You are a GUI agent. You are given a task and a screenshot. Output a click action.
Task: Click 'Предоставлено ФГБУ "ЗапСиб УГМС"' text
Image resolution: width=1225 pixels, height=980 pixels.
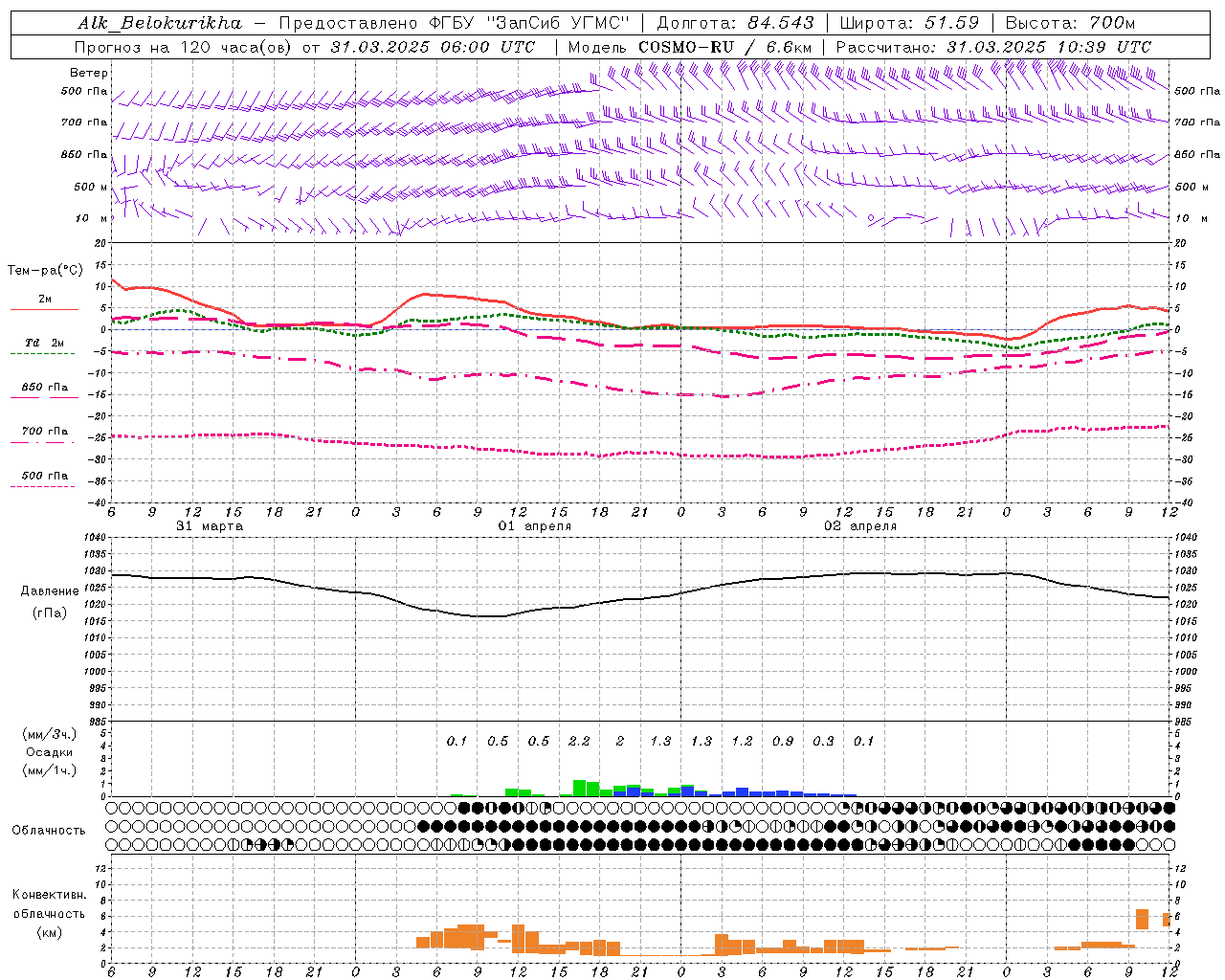click(455, 22)
